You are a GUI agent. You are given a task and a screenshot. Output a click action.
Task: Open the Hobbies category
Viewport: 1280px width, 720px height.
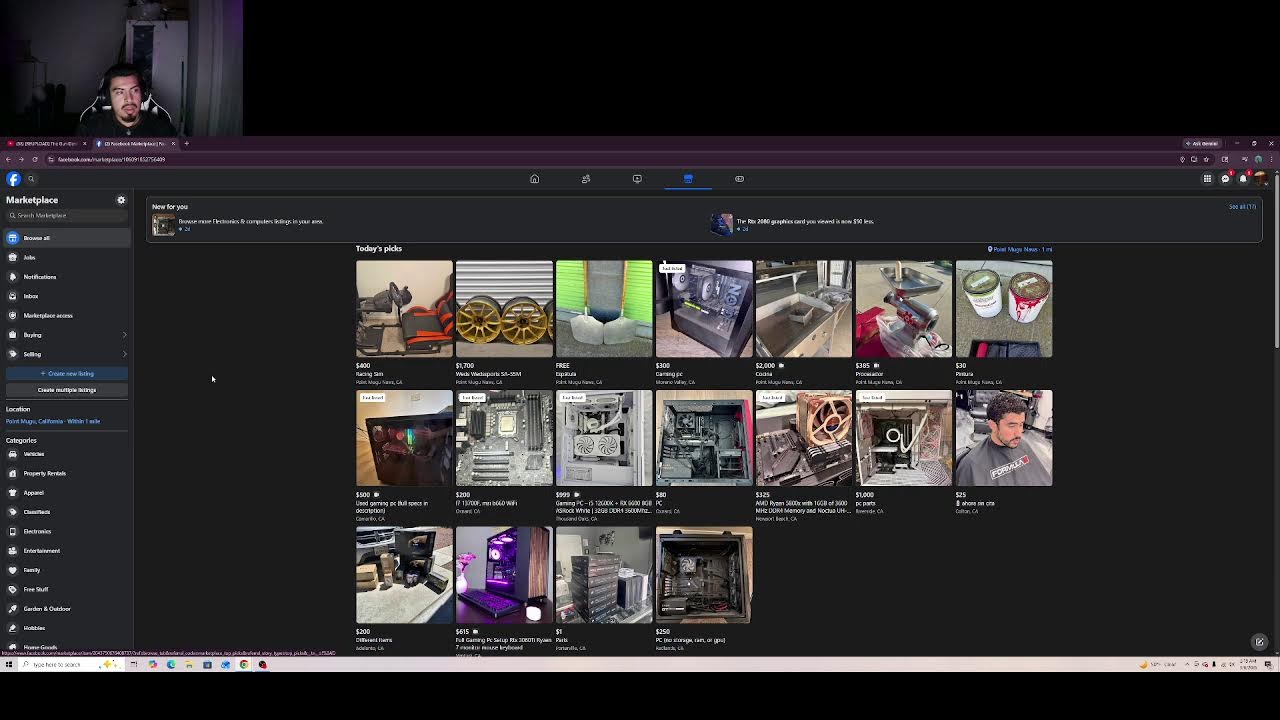point(66,628)
